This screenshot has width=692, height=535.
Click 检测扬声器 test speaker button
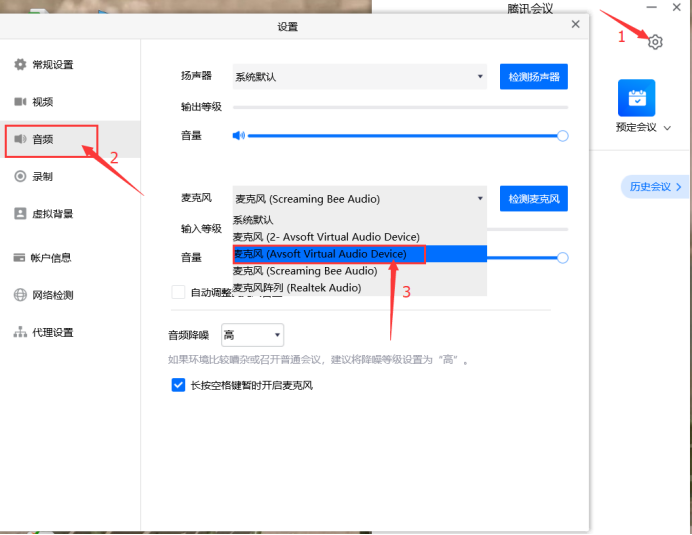(x=534, y=77)
